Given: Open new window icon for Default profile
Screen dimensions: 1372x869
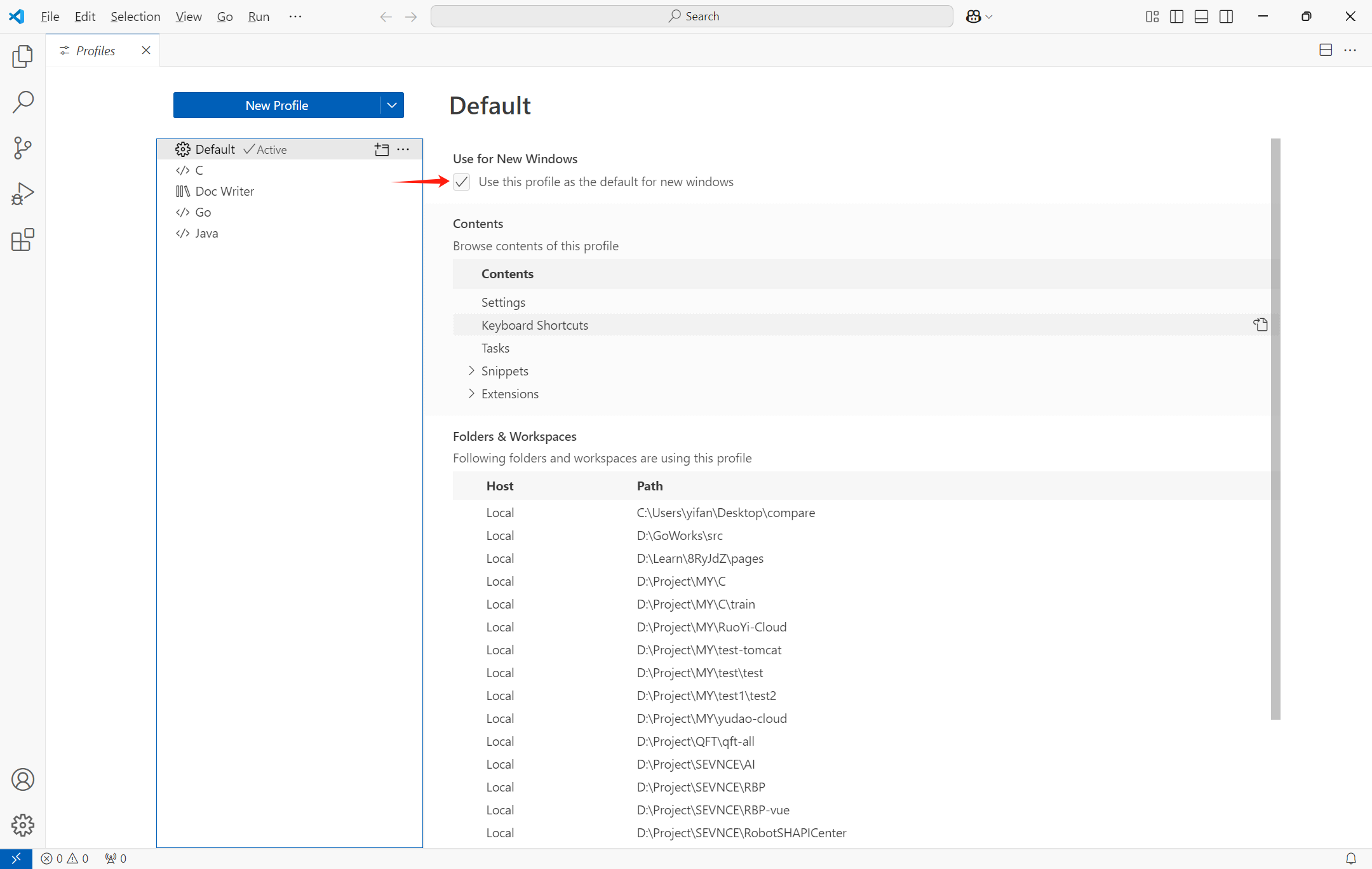Looking at the screenshot, I should (x=381, y=149).
